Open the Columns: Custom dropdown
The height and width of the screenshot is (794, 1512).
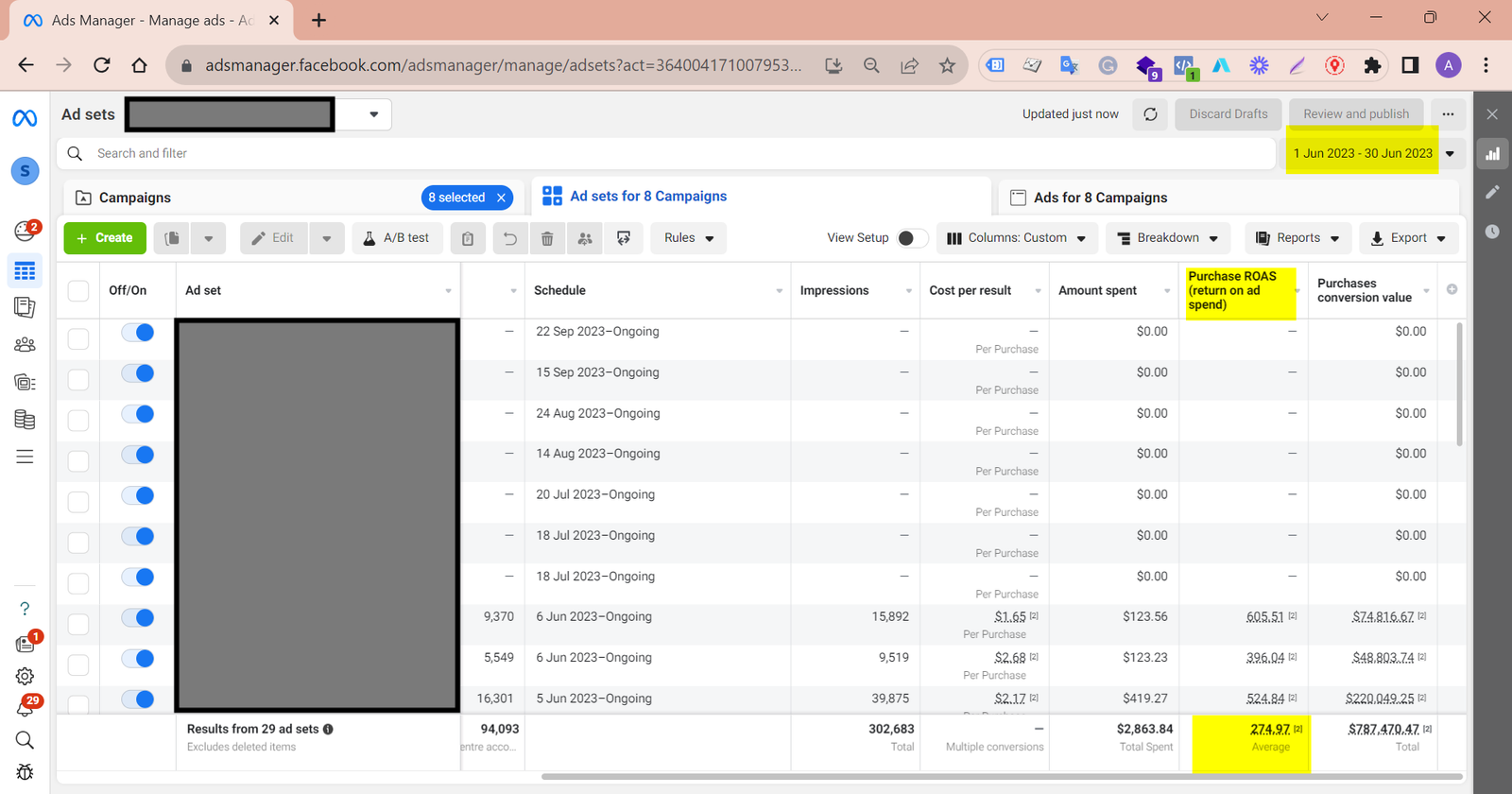(1016, 238)
